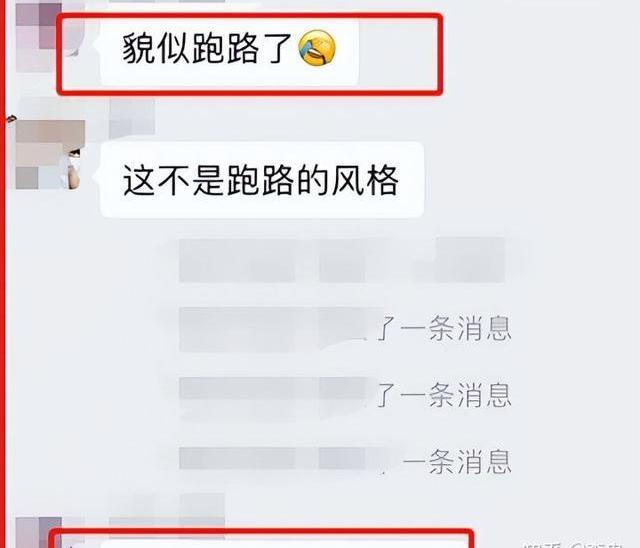Click the 知乎 watermark at bottom right
The height and width of the screenshot is (548, 640).
571,545
